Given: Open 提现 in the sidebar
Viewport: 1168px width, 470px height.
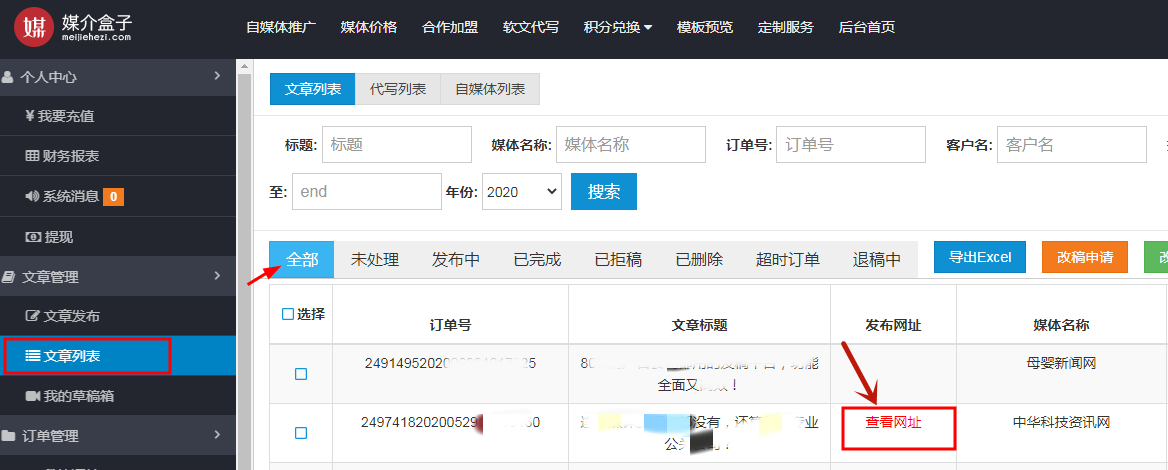Looking at the screenshot, I should pyautogui.click(x=118, y=237).
